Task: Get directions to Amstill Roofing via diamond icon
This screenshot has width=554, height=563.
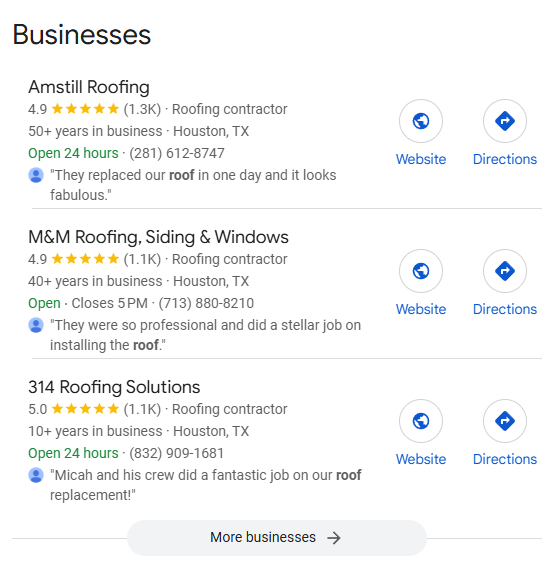Action: (505, 121)
